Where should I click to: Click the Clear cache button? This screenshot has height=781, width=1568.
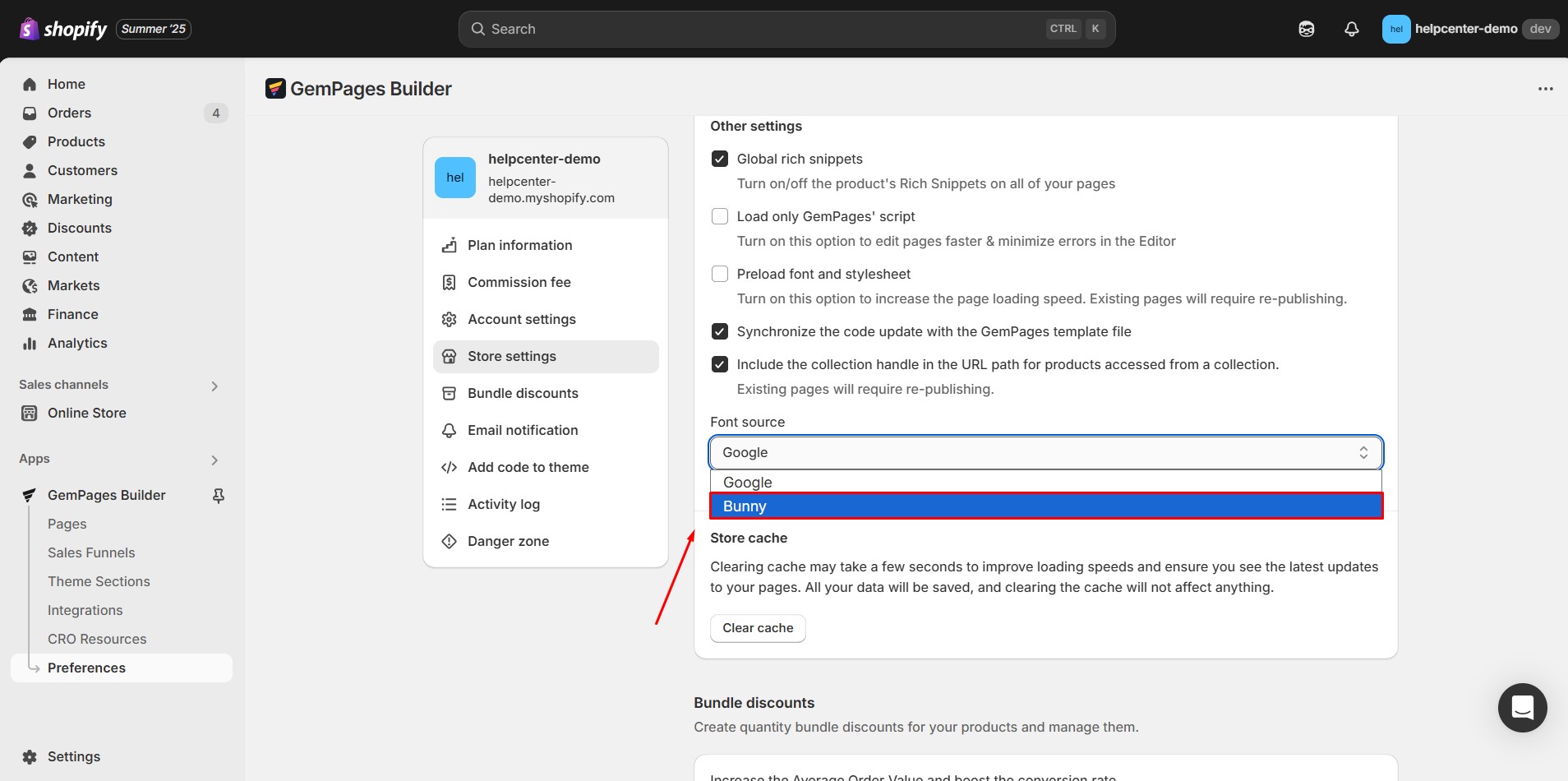coord(758,628)
